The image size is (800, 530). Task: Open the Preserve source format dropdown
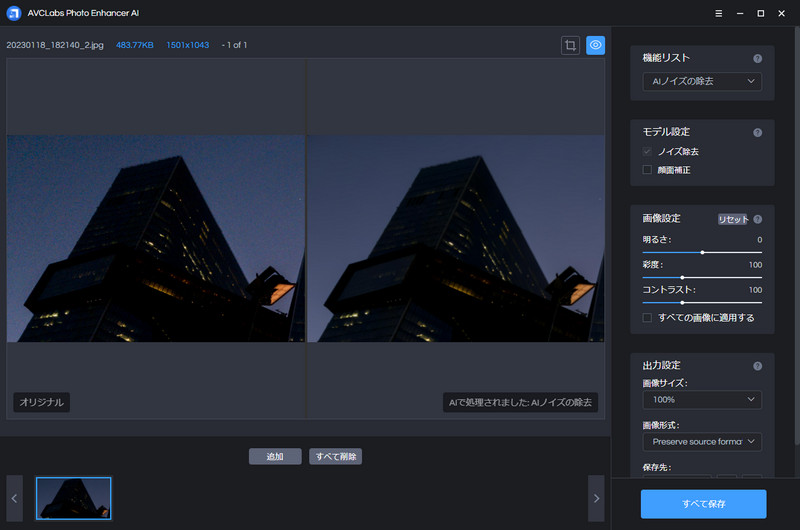point(701,441)
